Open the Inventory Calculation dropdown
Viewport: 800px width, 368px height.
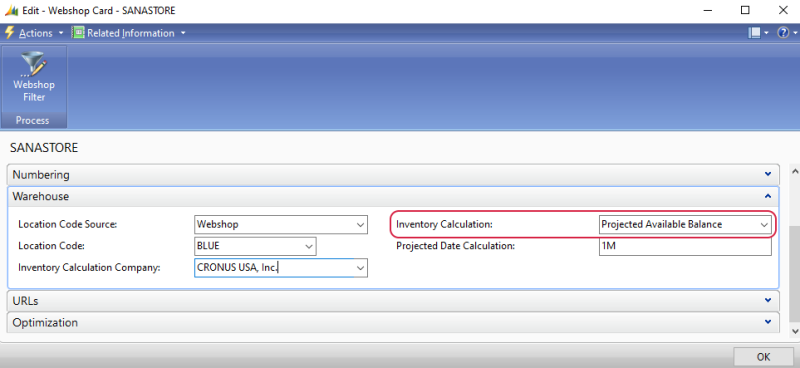(x=764, y=225)
